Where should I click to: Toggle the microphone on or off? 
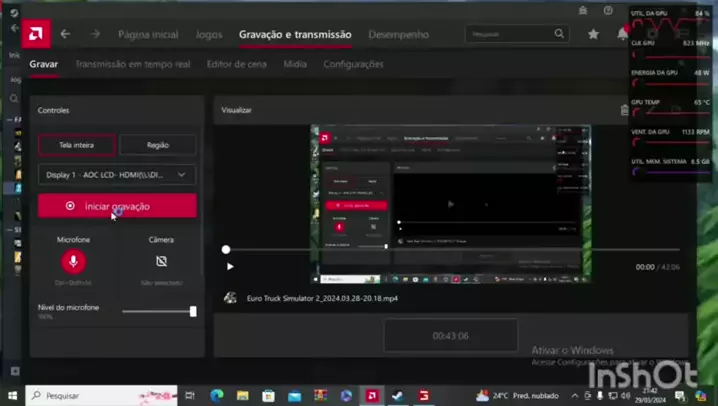click(x=73, y=262)
